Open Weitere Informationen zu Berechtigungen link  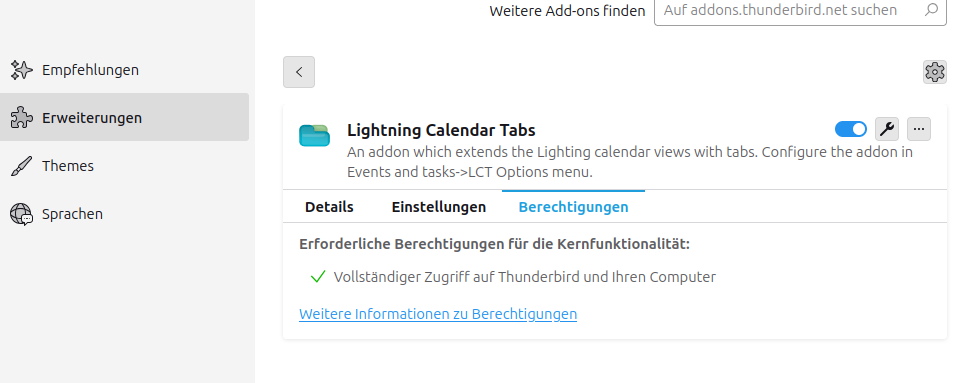pyautogui.click(x=438, y=314)
